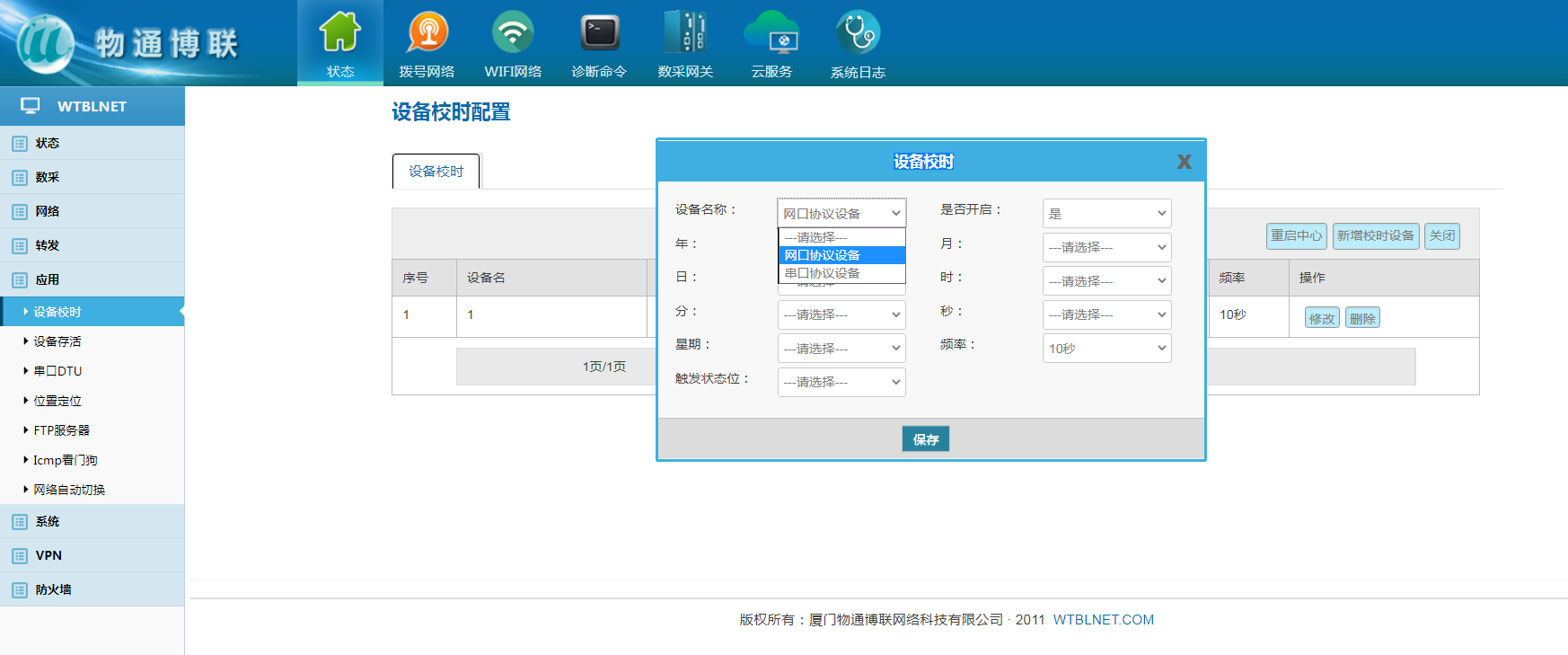The width and height of the screenshot is (1568, 655).
Task: Click the 新增校时设备 button
Action: (x=1375, y=235)
